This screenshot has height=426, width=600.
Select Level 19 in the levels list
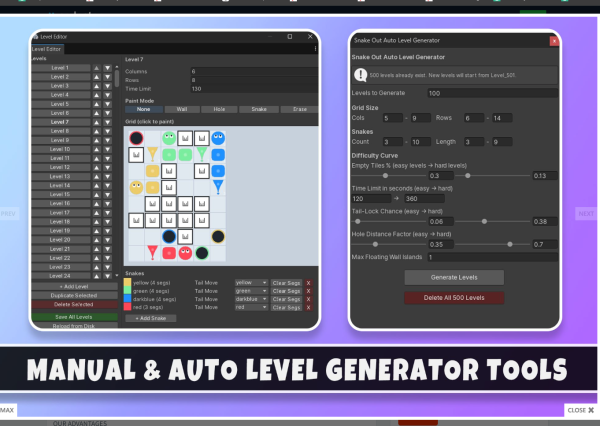click(61, 231)
